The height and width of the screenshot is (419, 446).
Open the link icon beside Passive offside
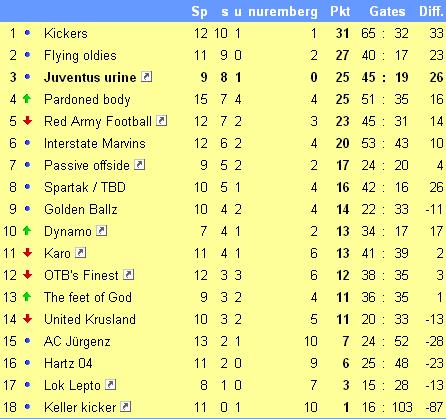140,165
